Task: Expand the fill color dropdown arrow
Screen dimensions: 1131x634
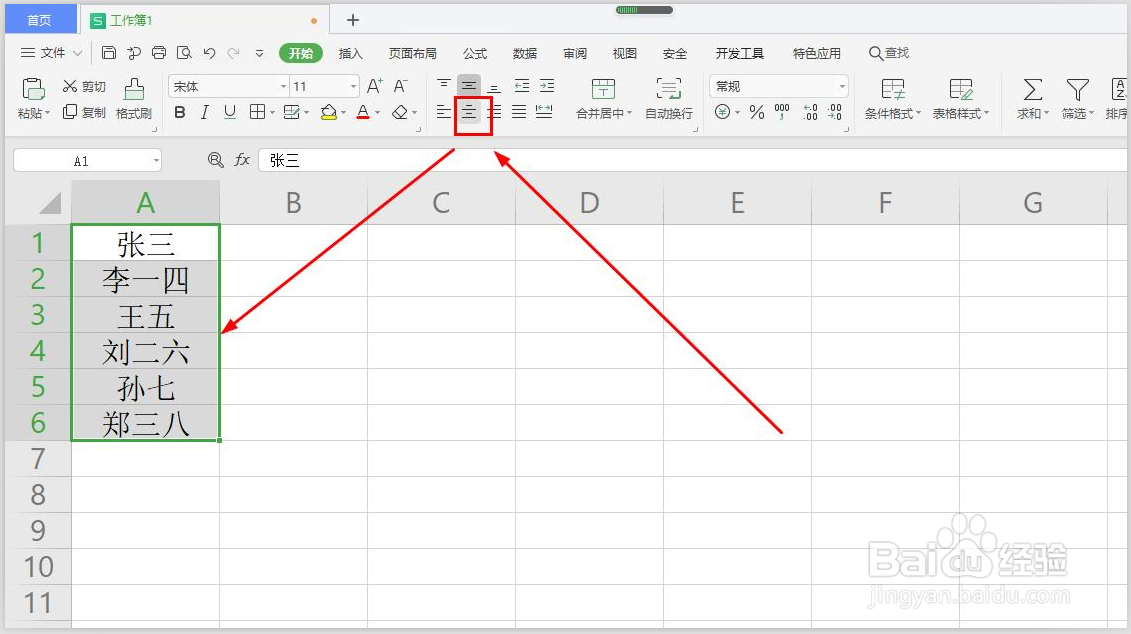Action: coord(343,113)
